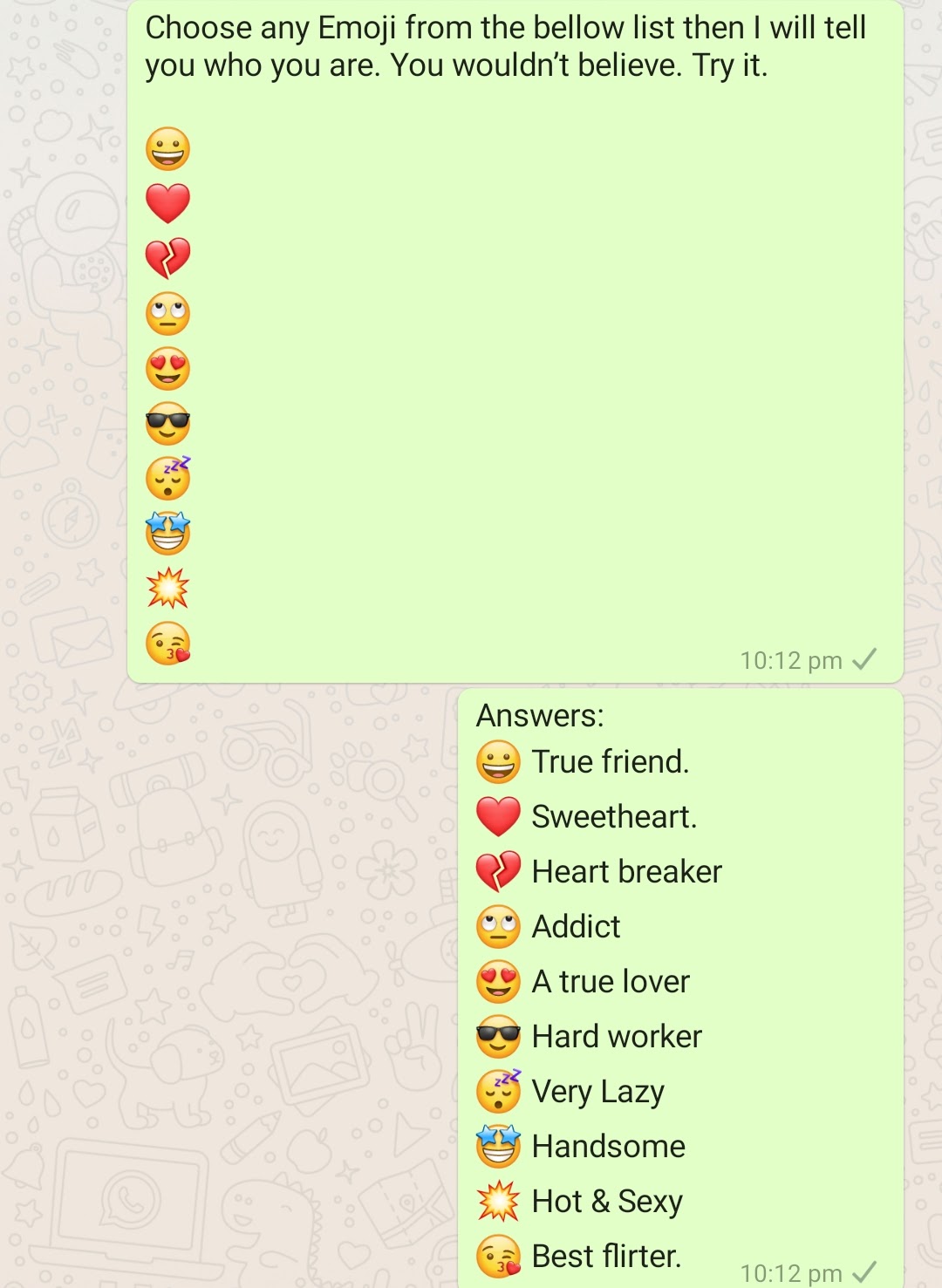
Task: Tap the heart-eyes emoji in first message
Action: 167,369
